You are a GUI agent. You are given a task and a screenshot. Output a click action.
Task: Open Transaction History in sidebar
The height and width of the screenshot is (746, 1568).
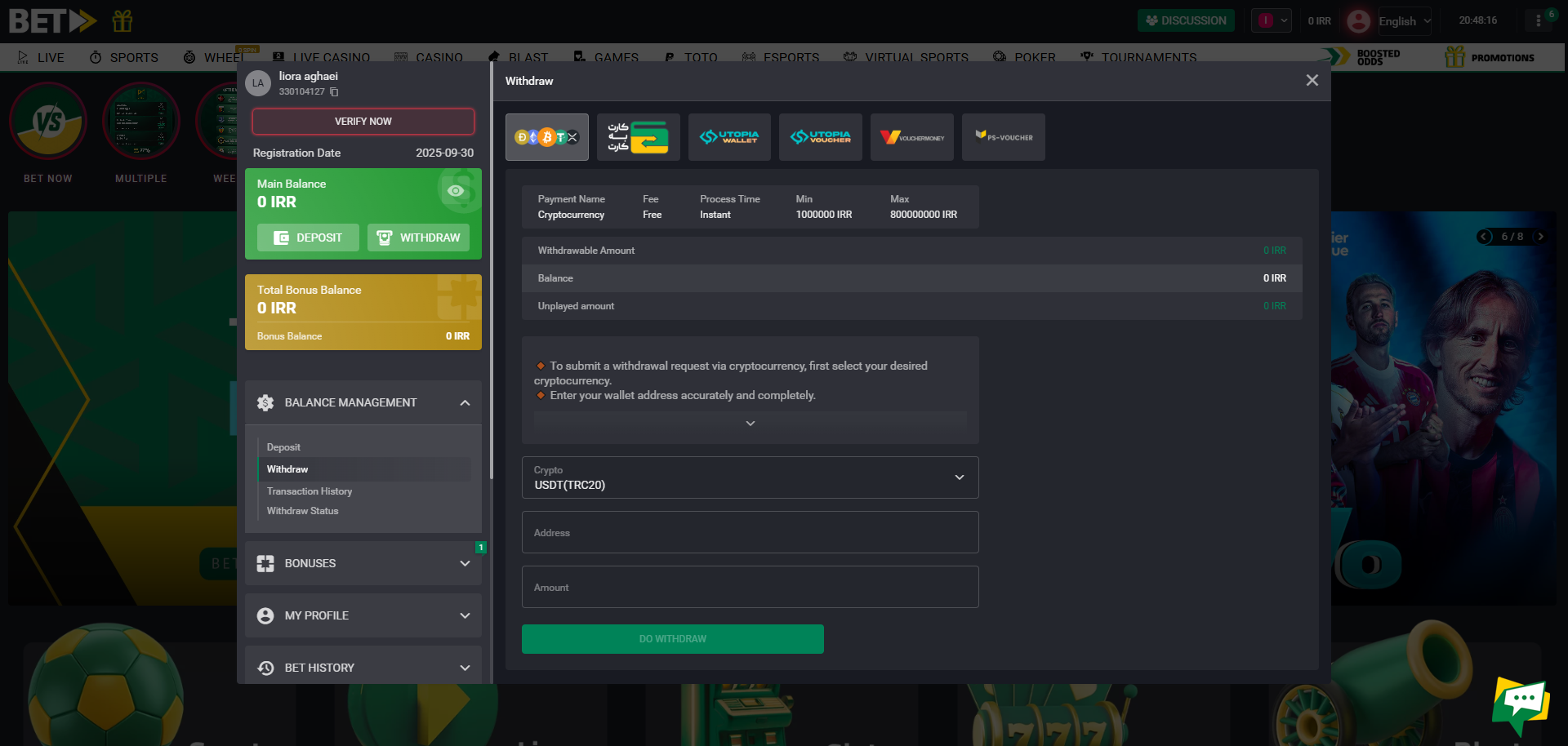310,491
